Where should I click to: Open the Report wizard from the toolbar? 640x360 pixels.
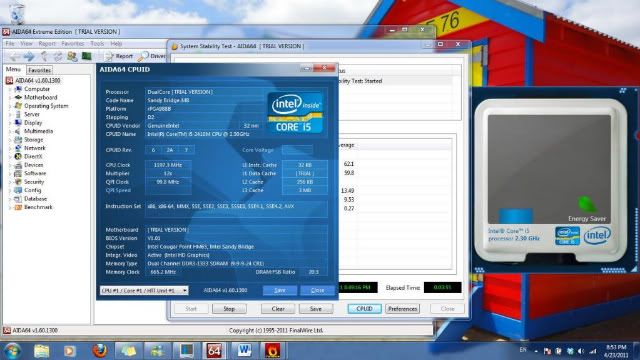tap(119, 56)
